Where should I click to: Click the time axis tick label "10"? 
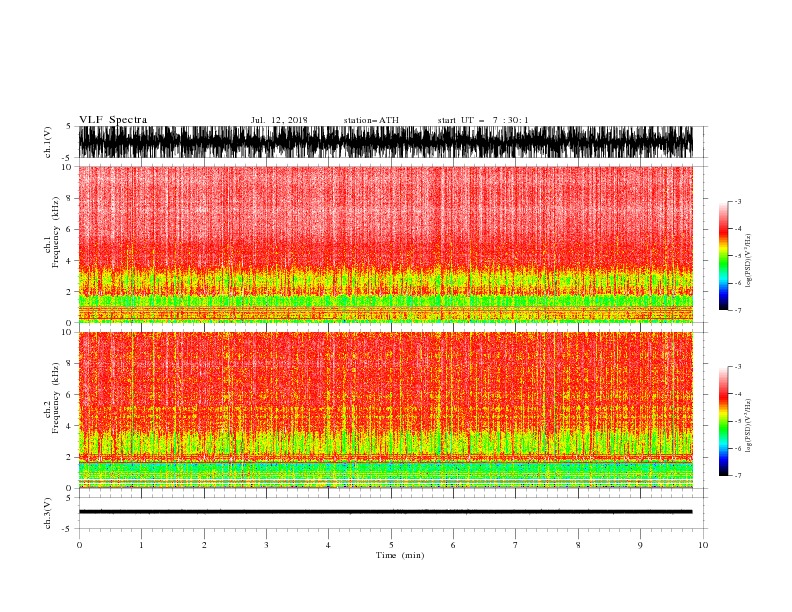pos(703,545)
